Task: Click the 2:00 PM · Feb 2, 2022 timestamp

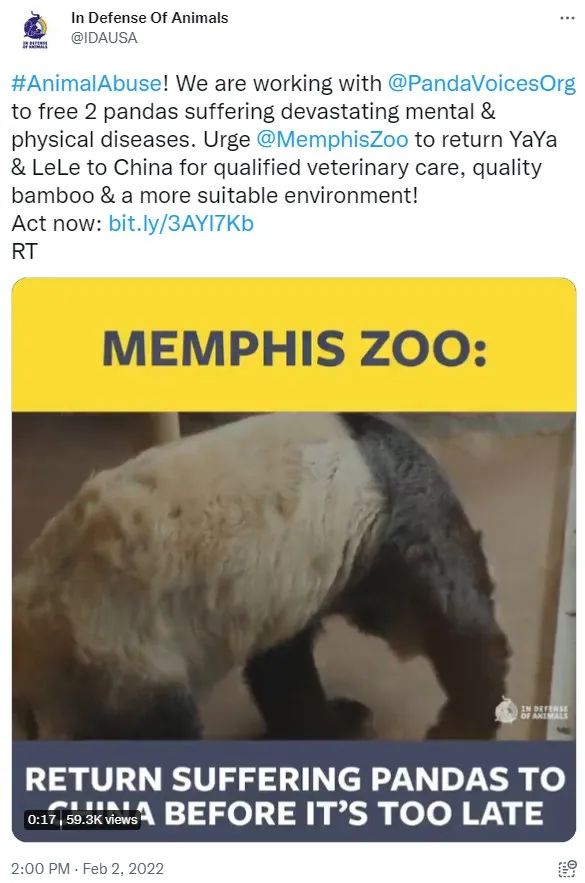Action: pos(87,868)
